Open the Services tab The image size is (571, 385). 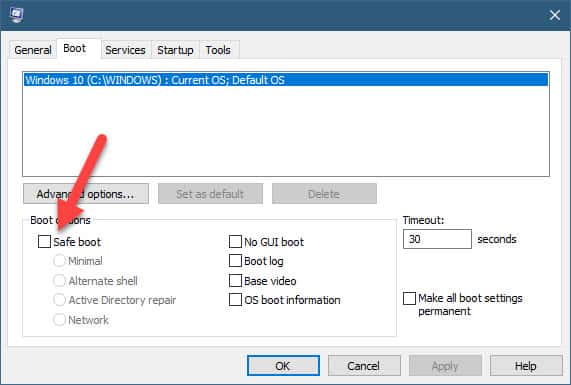click(x=125, y=50)
